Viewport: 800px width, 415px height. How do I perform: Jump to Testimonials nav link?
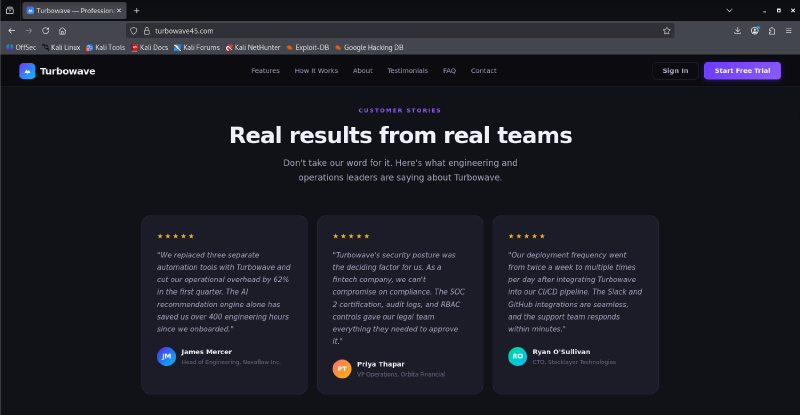408,71
